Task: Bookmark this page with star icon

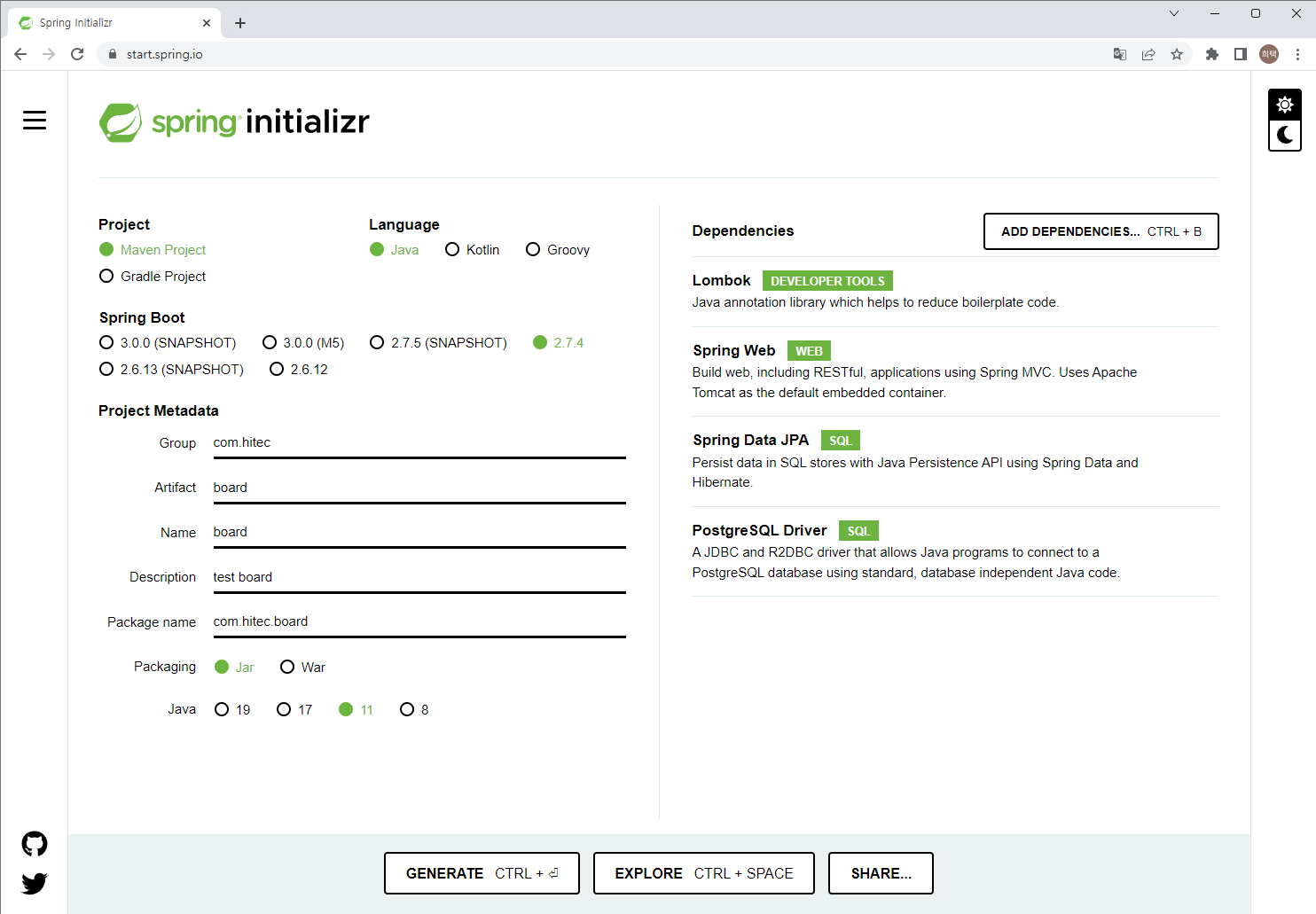Action: [x=1177, y=54]
